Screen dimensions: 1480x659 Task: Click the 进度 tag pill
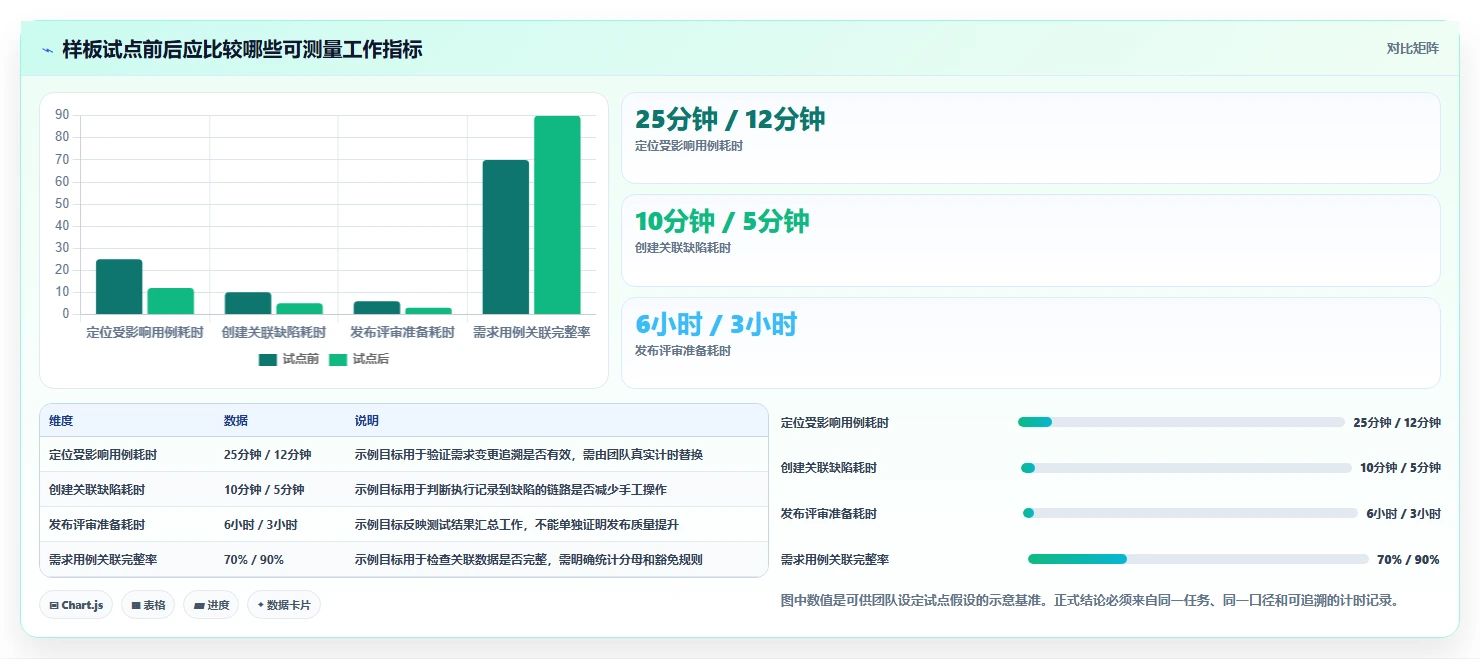click(x=211, y=605)
